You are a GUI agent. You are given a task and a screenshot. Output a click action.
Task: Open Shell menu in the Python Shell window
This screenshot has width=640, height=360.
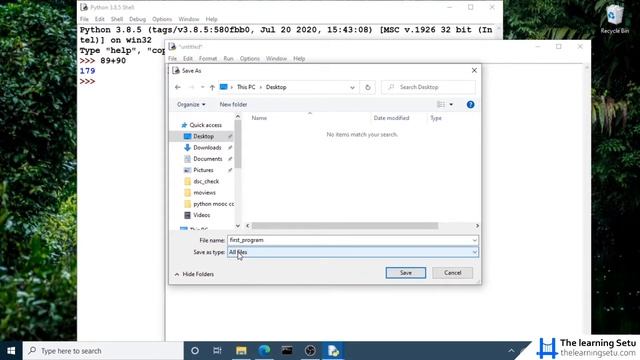point(117,19)
